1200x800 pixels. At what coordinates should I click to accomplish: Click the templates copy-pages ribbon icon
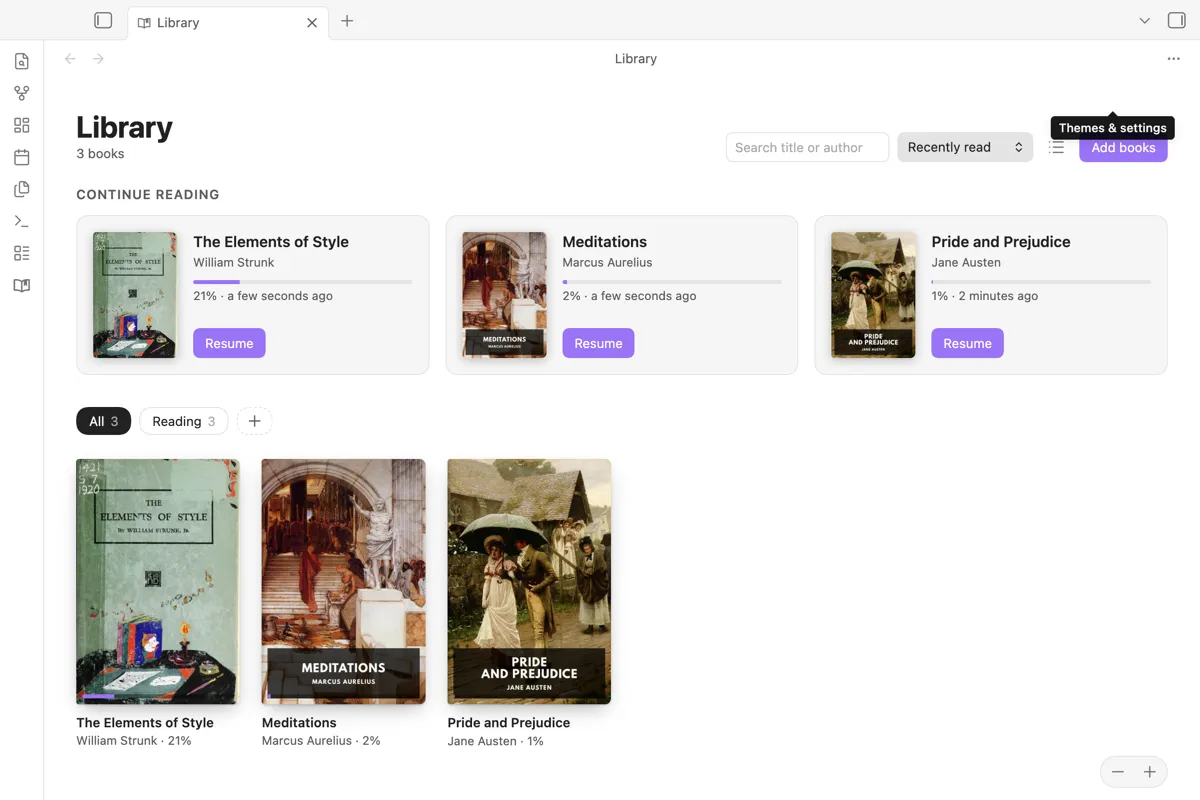tap(22, 189)
